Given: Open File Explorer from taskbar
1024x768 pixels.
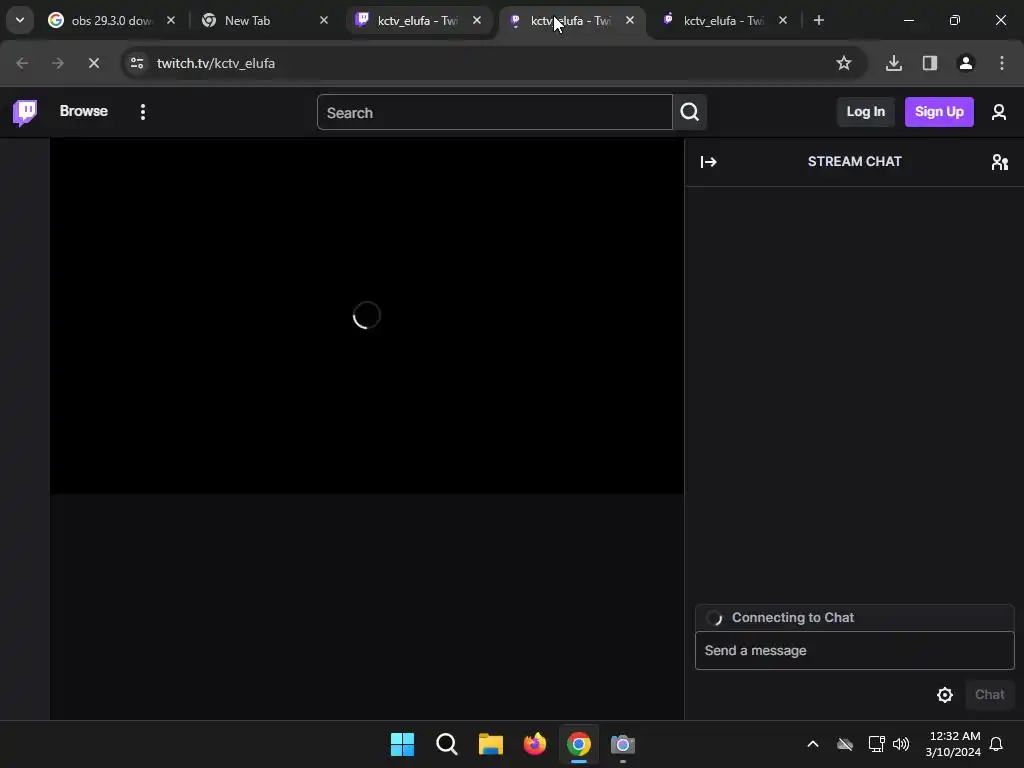Looking at the screenshot, I should [x=490, y=744].
